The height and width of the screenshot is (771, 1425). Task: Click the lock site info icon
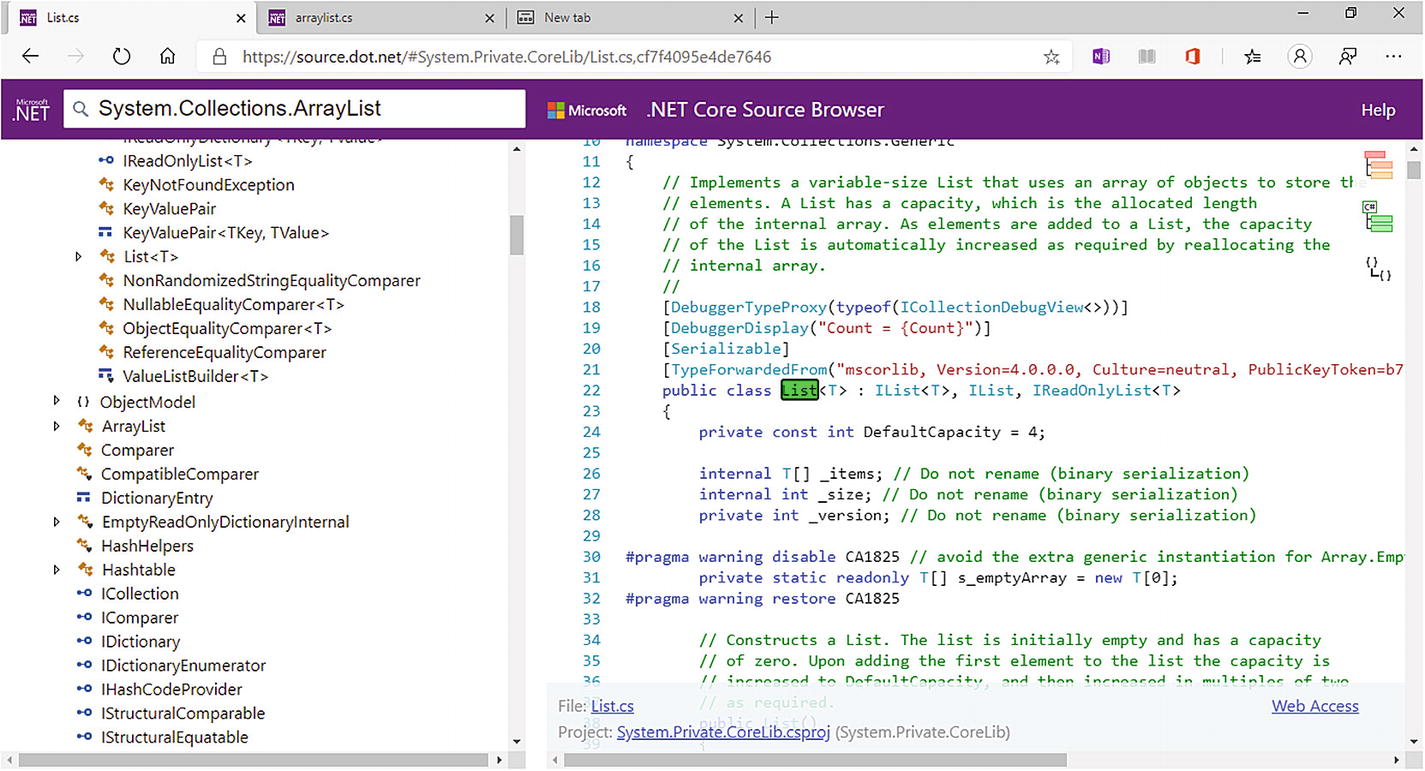219,57
